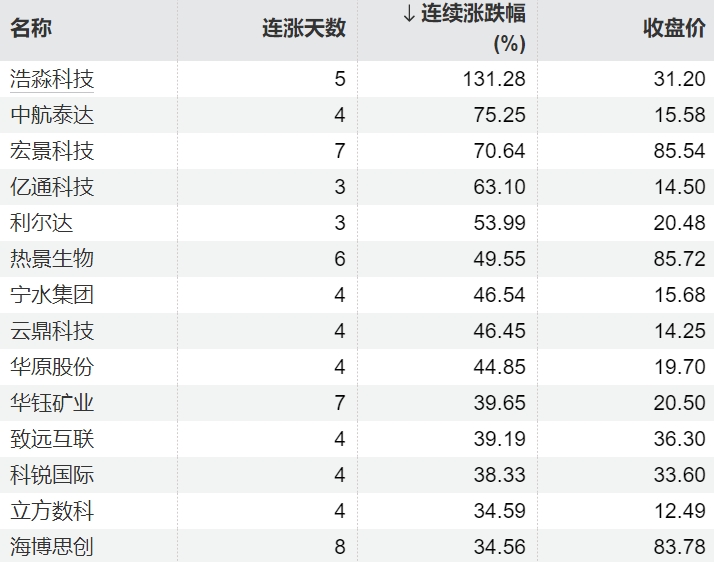Screen dimensions: 714x562
Task: Click the 利尔达 stock name
Action: click(41, 223)
